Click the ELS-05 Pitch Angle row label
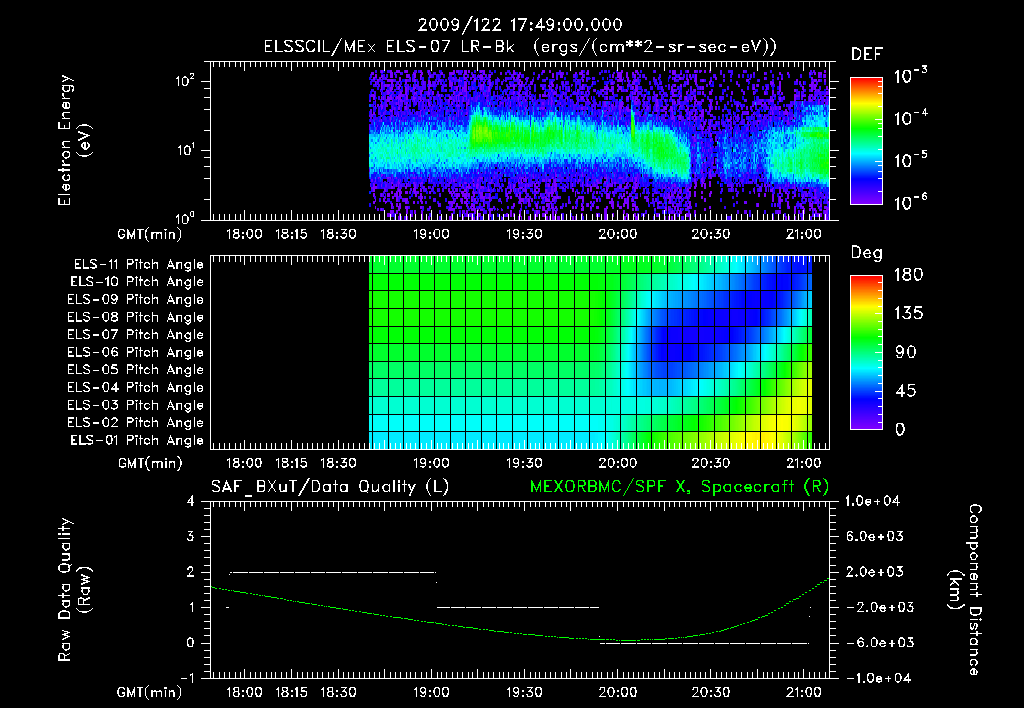Screen dimensions: 1024x708 (x=136, y=370)
